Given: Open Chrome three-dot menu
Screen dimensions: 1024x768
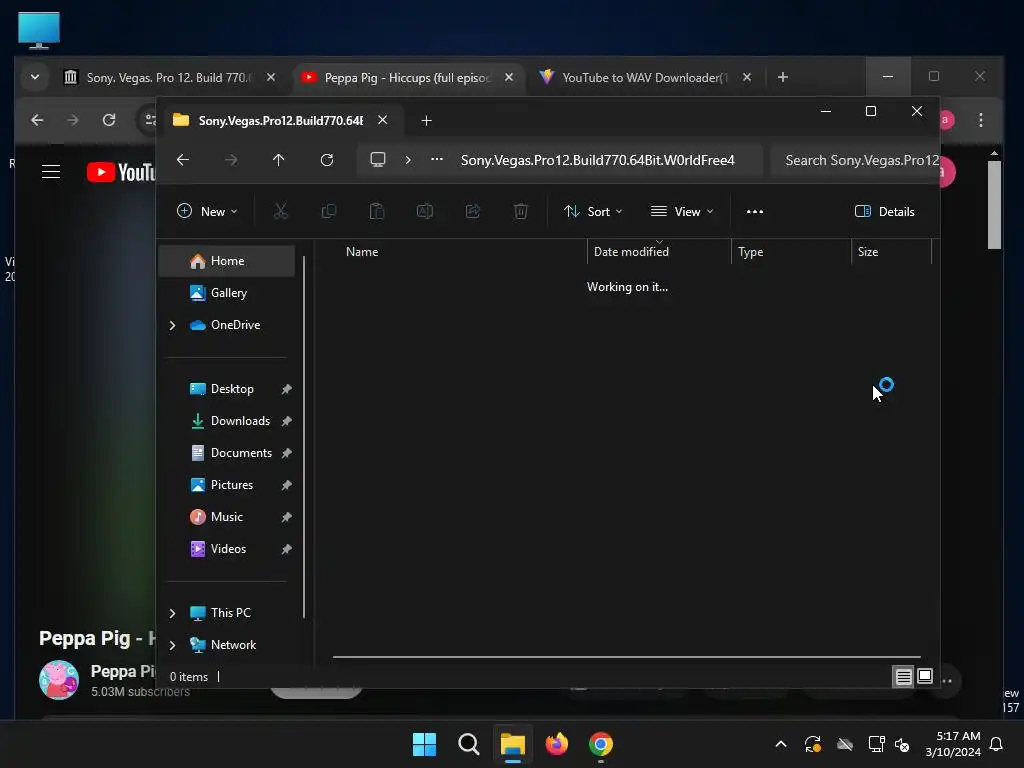Looking at the screenshot, I should click(x=981, y=120).
